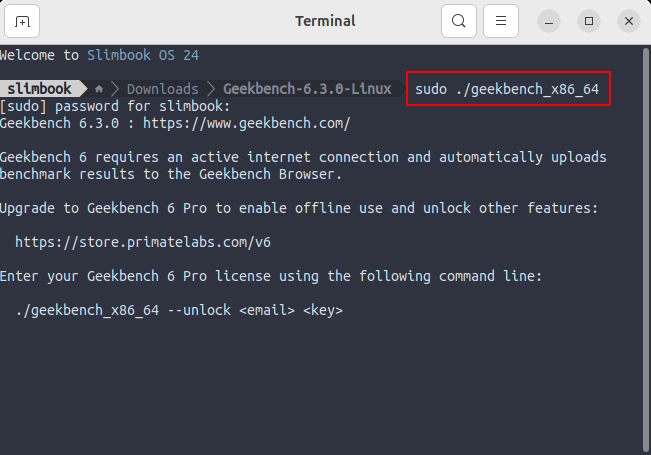
Task: Click the Terminal title in header bar
Action: [x=326, y=21]
